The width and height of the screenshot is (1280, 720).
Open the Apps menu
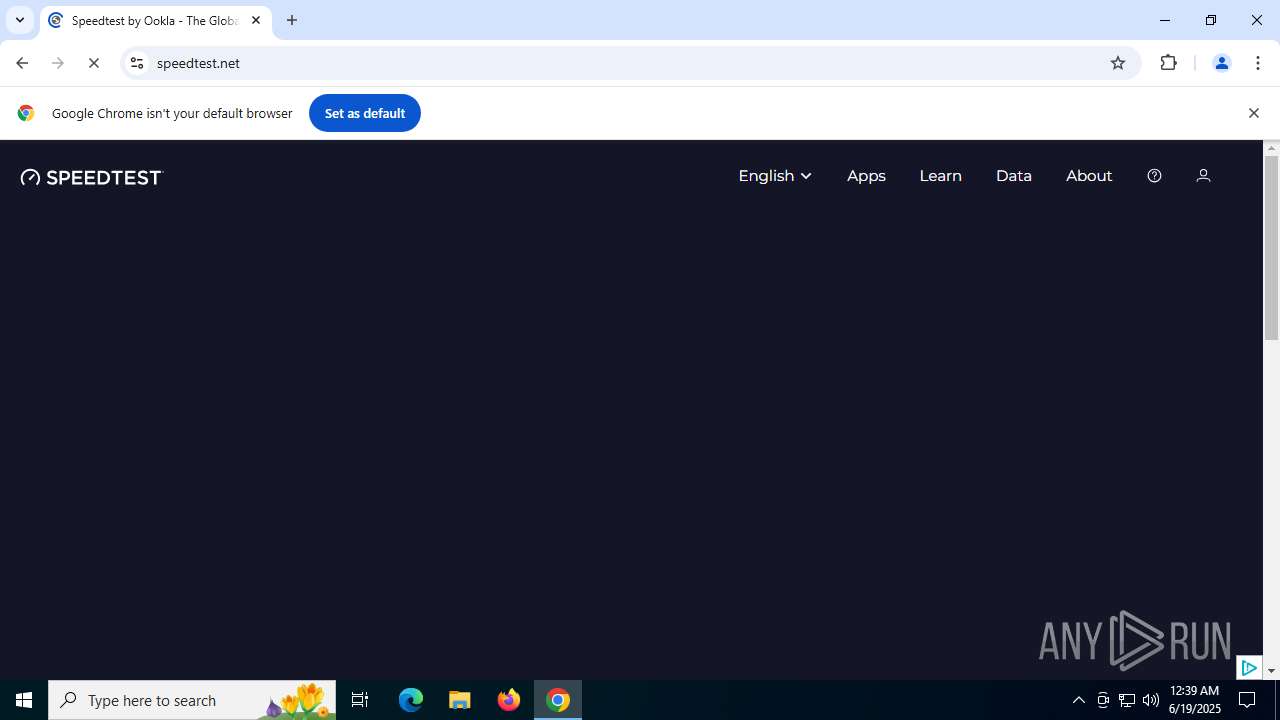pos(866,176)
